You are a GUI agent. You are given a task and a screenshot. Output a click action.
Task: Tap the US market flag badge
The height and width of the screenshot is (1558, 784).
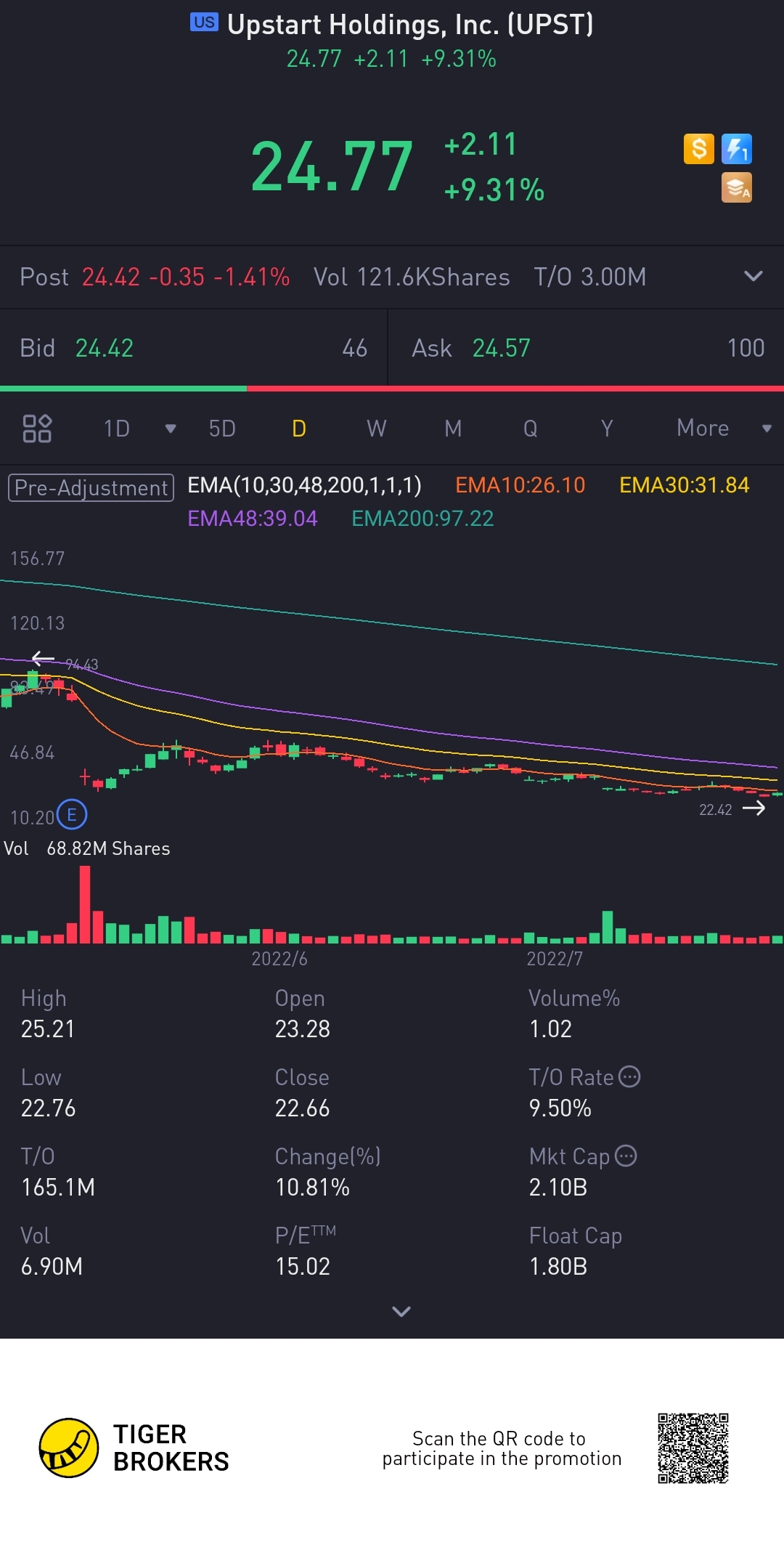204,23
